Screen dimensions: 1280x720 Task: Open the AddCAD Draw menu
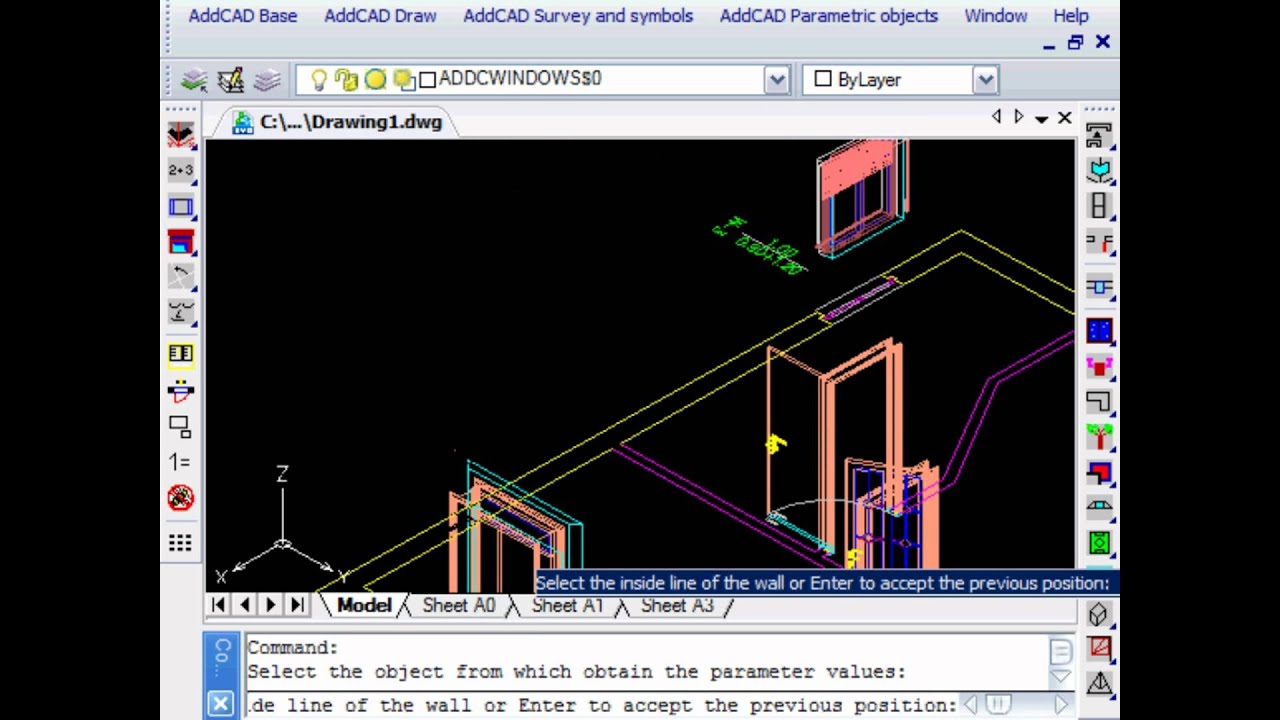click(380, 16)
